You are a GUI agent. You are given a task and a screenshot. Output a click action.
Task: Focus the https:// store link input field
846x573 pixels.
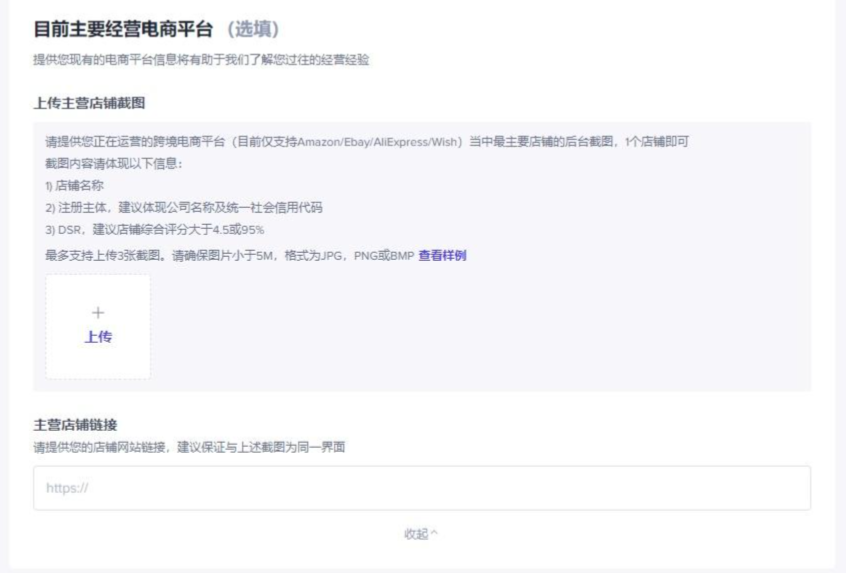(x=421, y=488)
